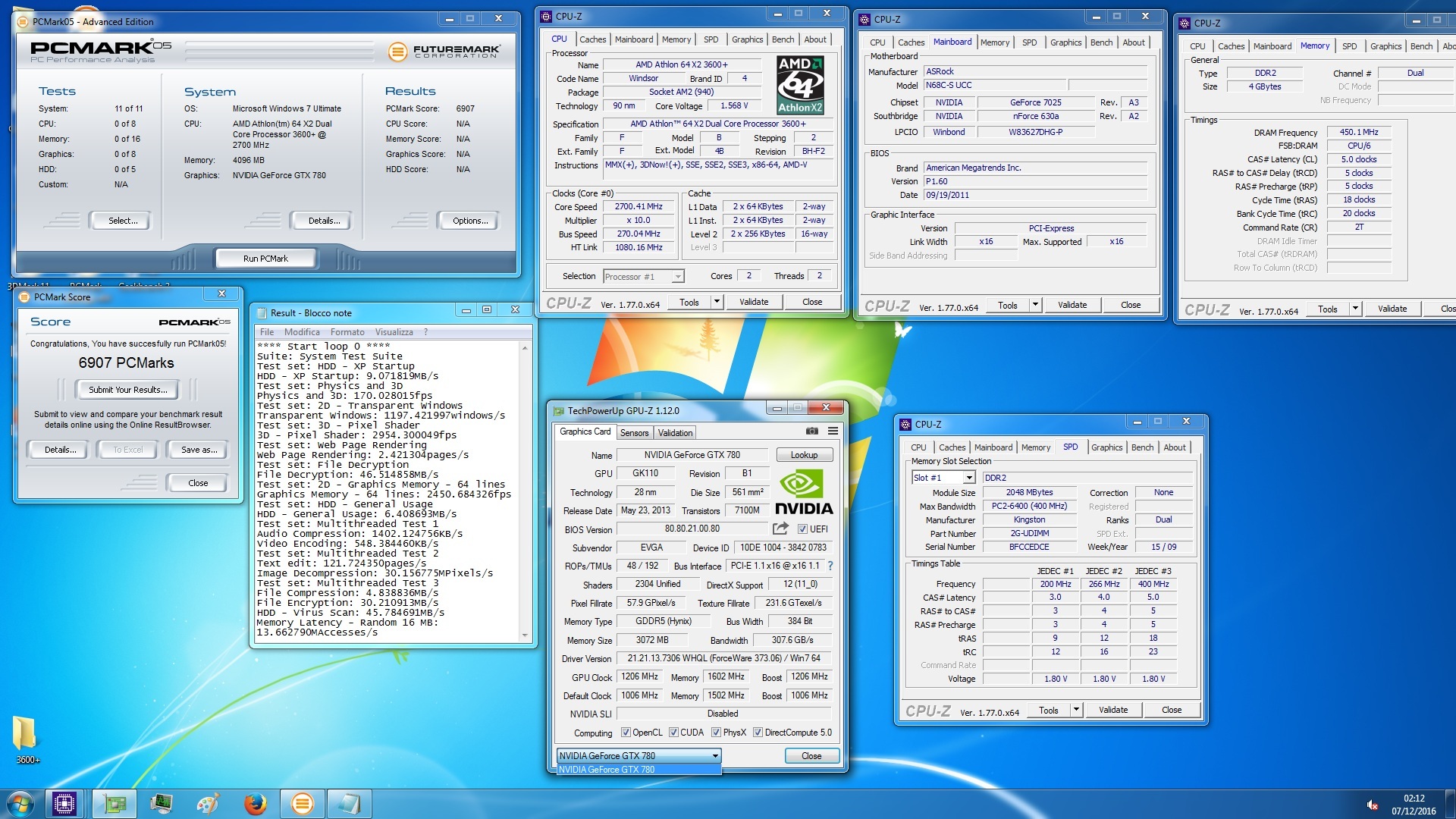Click the Notepad Result window title icon
This screenshot has height=819, width=1456.
[x=262, y=312]
